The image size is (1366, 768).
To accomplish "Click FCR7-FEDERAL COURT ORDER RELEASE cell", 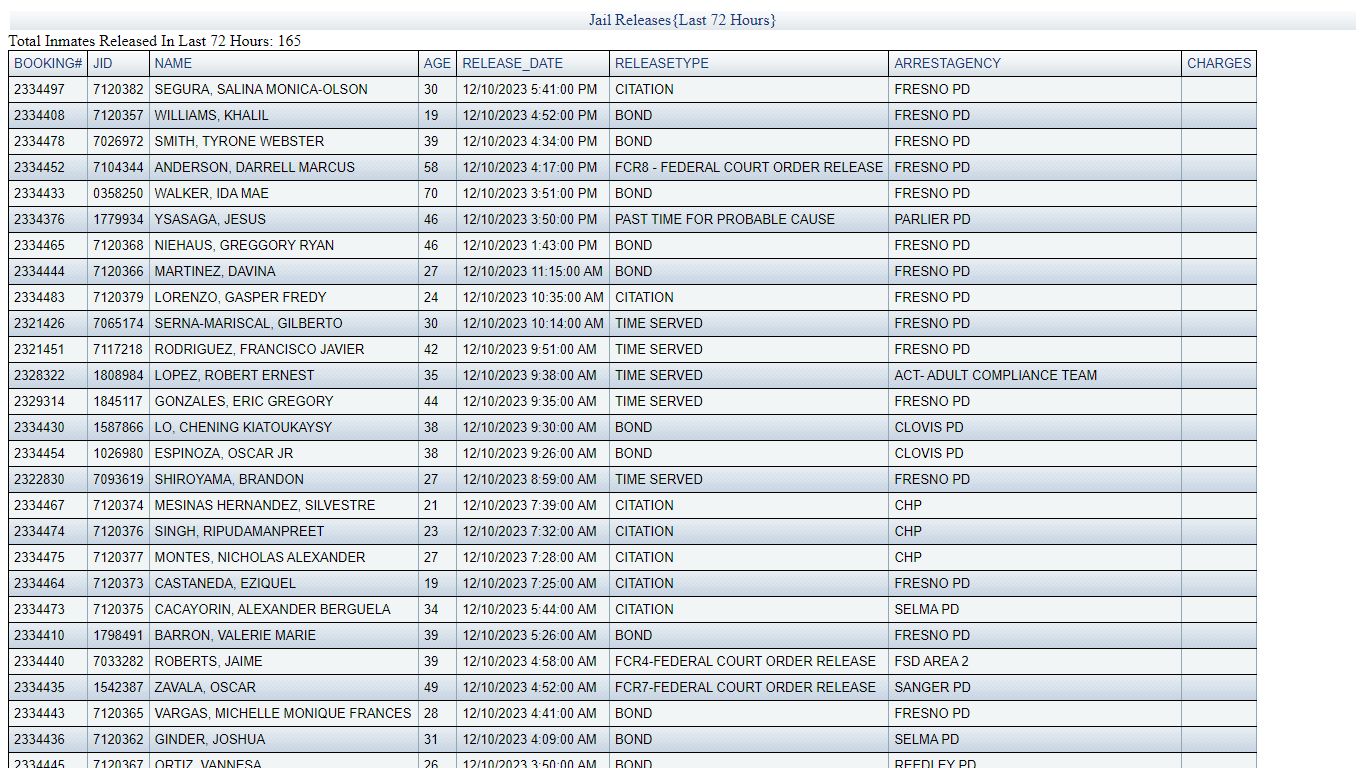I will (x=745, y=687).
